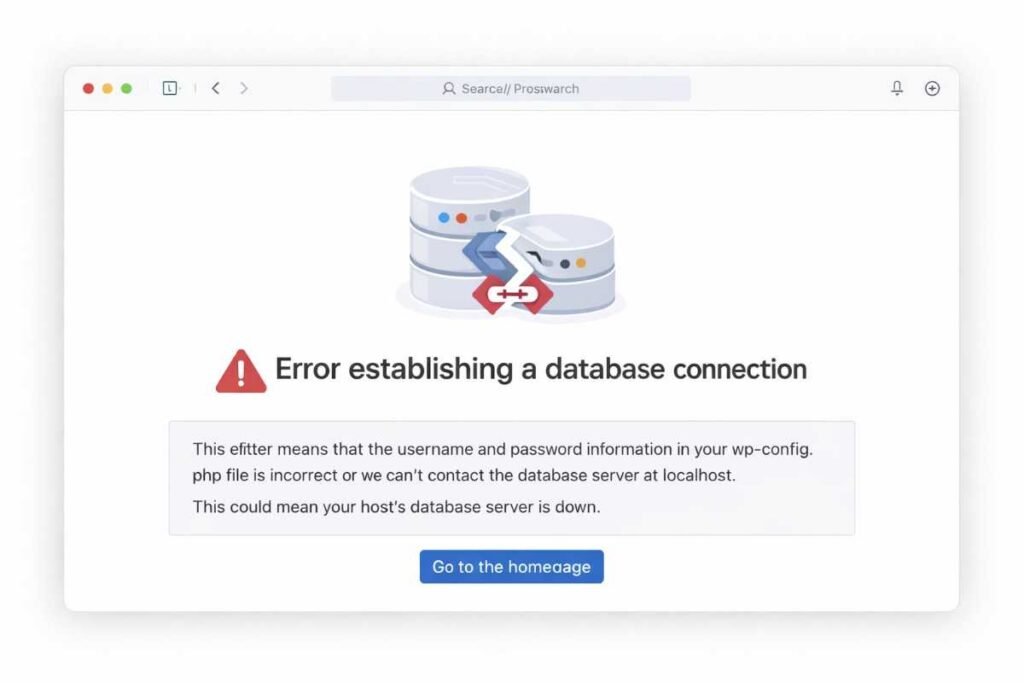Click the yellow traffic light button
This screenshot has width=1024, height=683.
tap(107, 88)
